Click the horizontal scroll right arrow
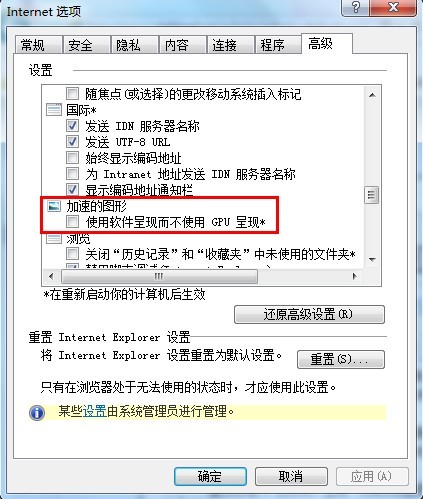 [354, 276]
